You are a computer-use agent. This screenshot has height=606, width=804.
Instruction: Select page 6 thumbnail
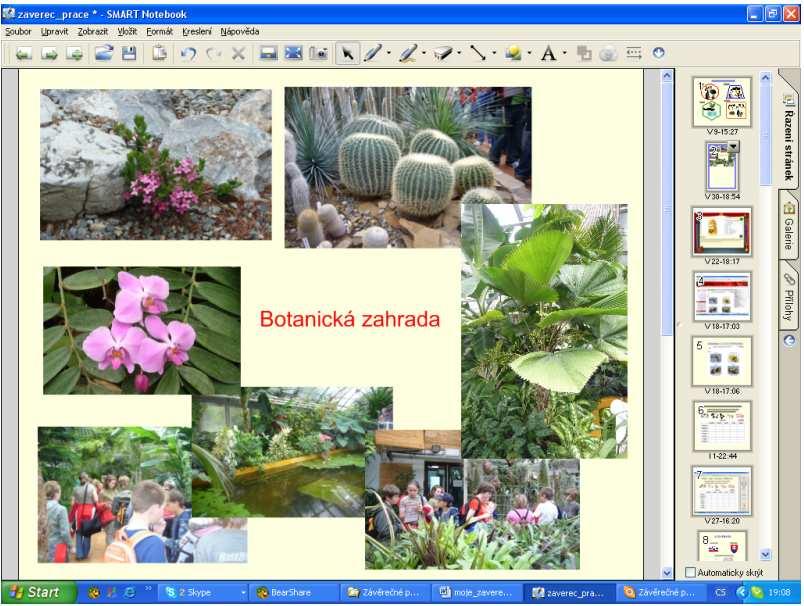[x=722, y=426]
